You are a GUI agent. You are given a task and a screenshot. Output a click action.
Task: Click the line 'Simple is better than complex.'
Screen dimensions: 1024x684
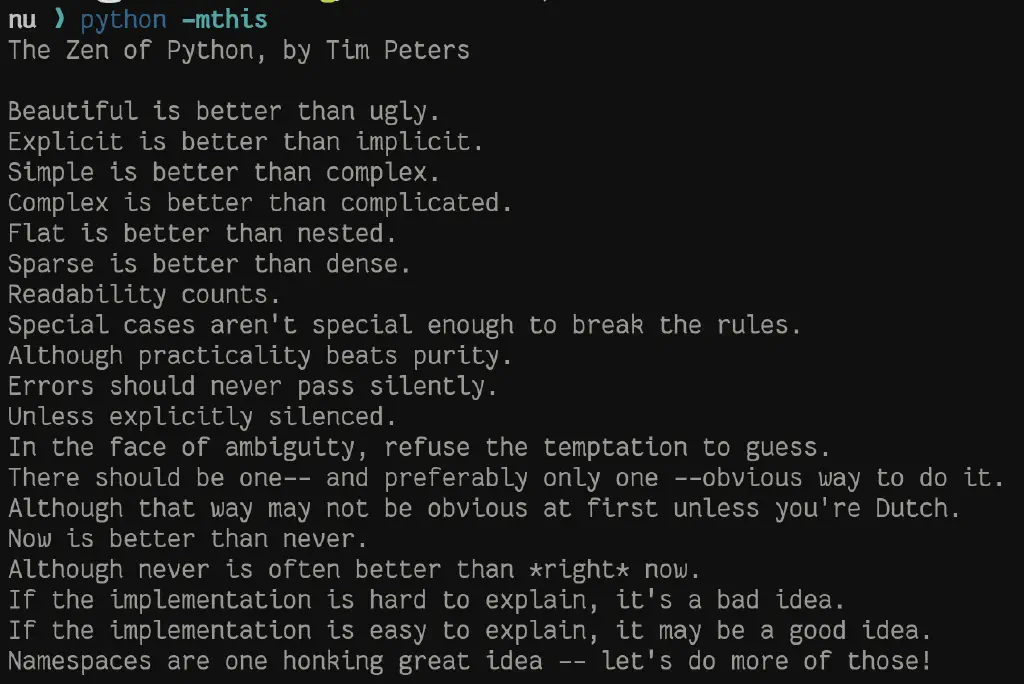point(224,172)
